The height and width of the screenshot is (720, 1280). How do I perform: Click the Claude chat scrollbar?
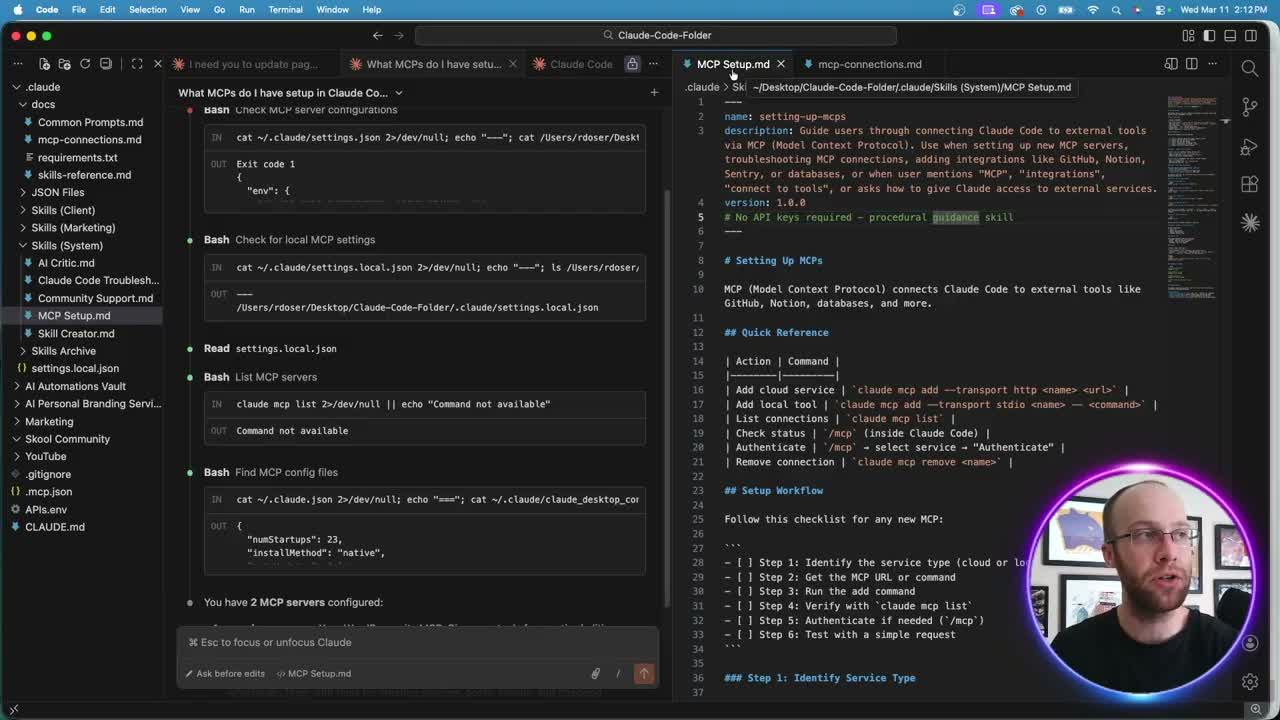pos(668,400)
